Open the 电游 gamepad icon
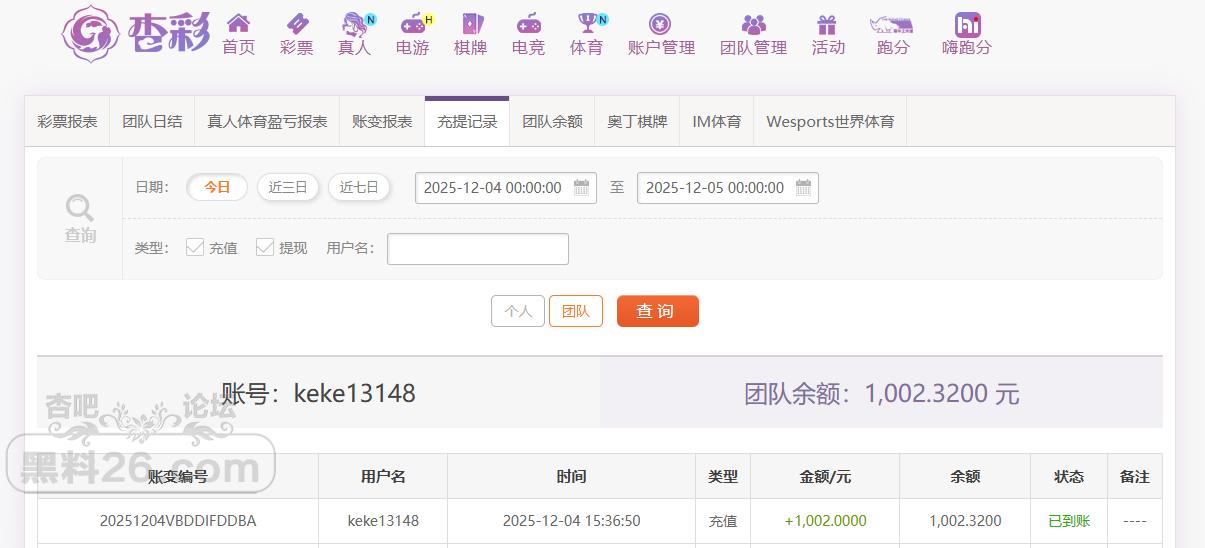The width and height of the screenshot is (1205, 548). point(414,23)
